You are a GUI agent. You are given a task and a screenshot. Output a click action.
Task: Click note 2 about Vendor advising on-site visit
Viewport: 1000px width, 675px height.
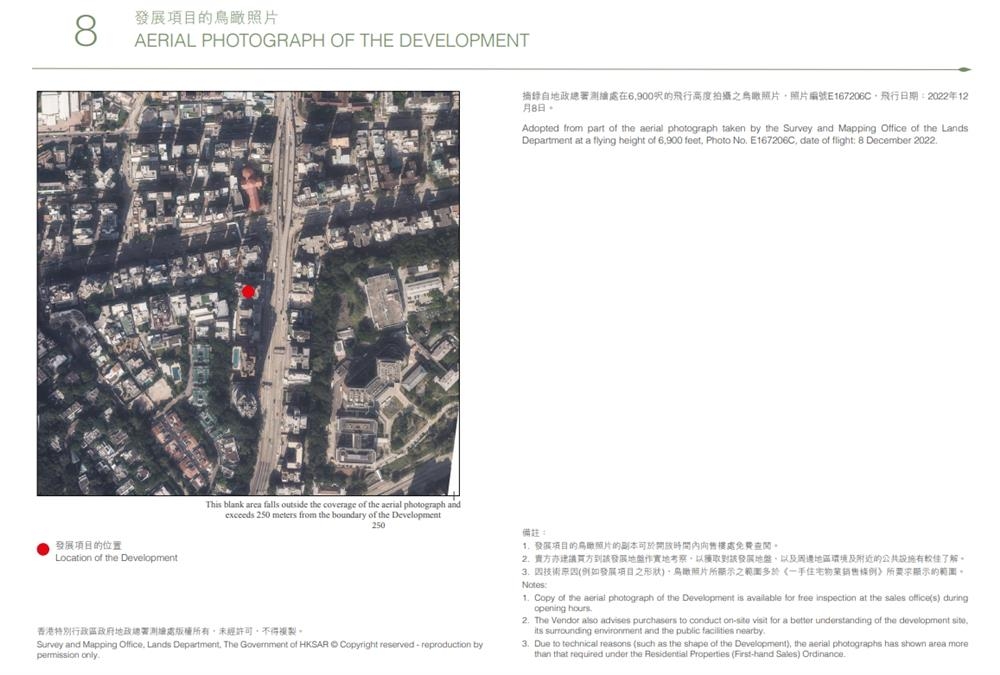[x=745, y=625]
